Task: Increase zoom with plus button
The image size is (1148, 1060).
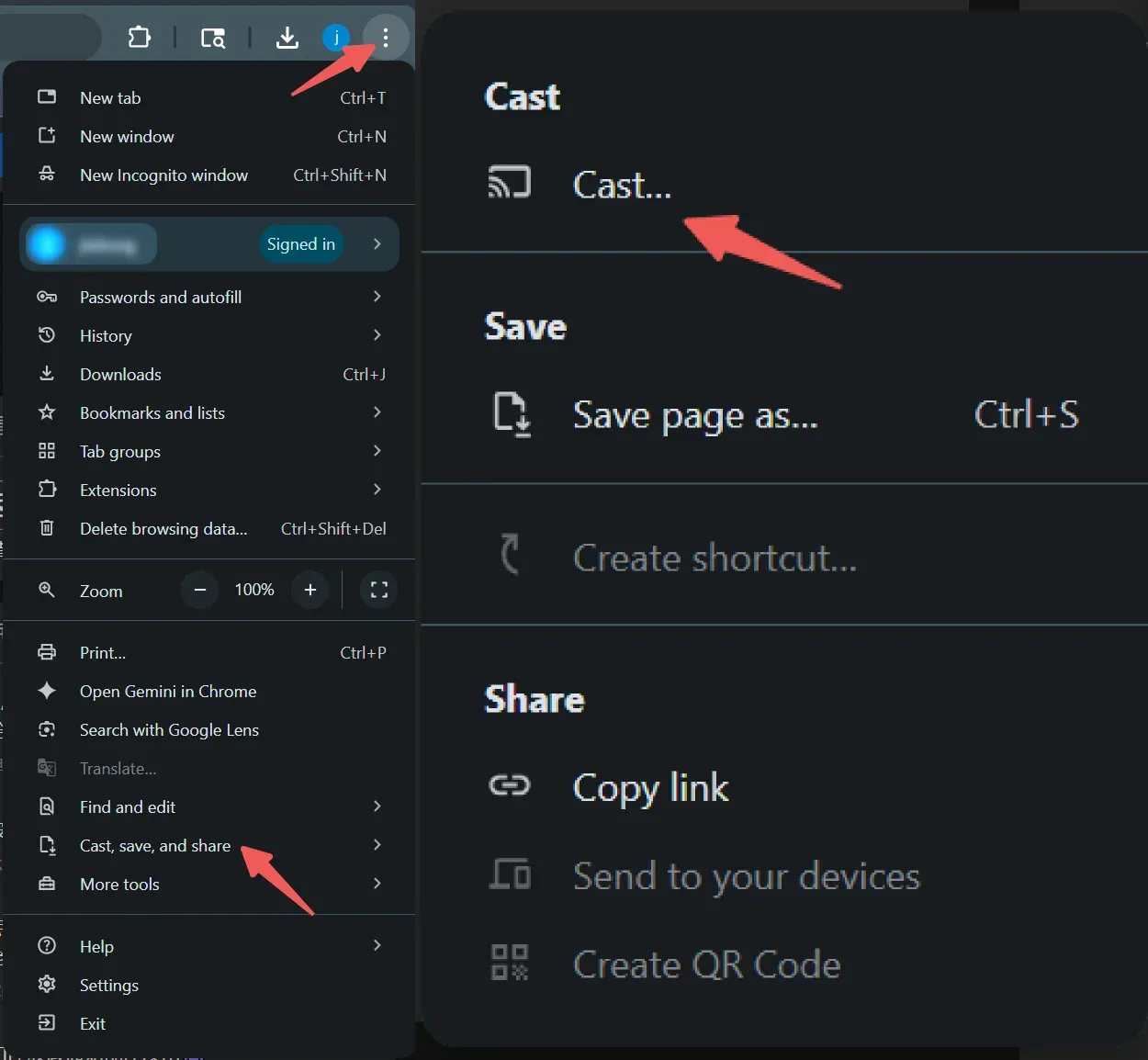Action: pos(310,590)
